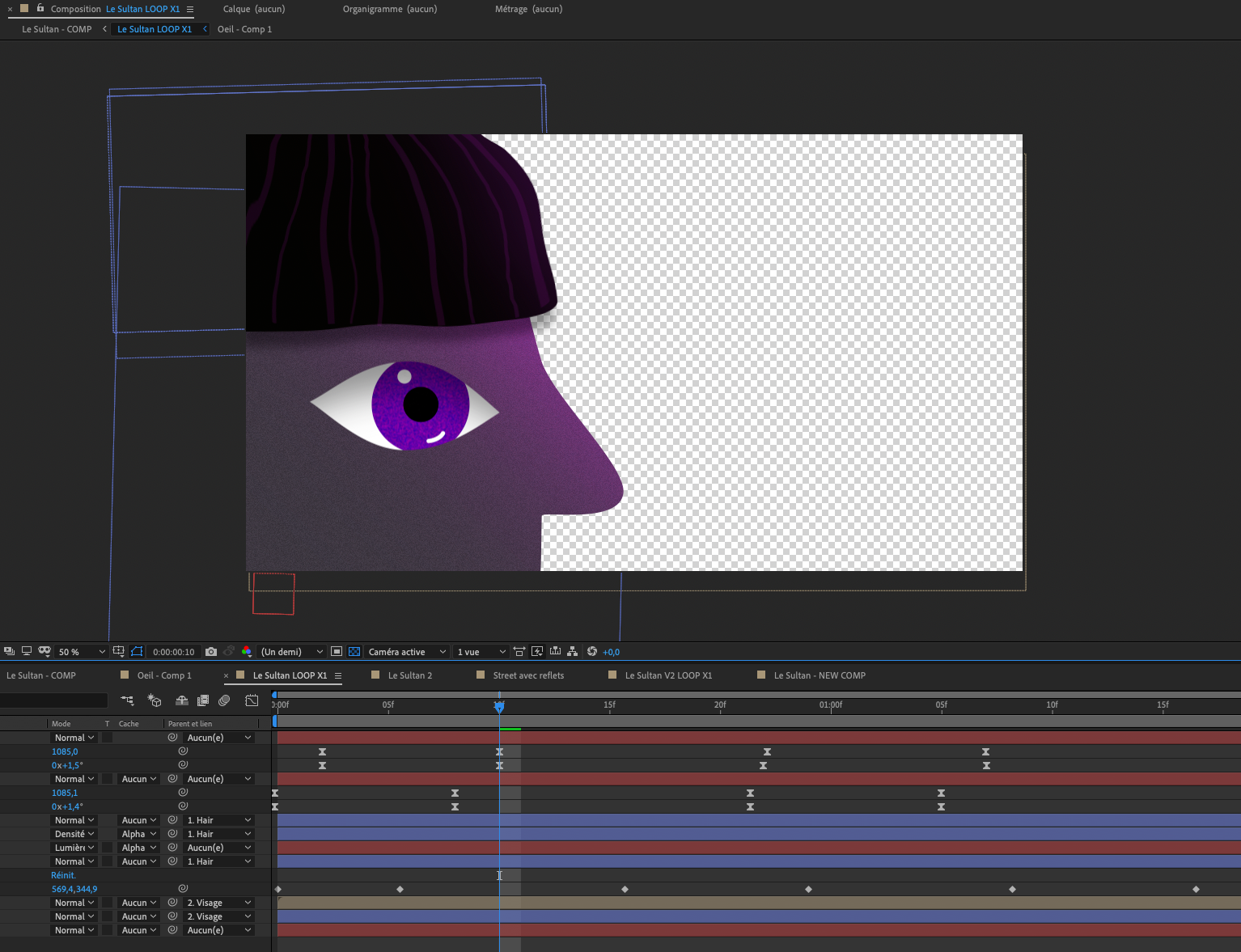Viewport: 1241px width, 952px height.
Task: Click the Réinit. reset link
Action: 63,875
